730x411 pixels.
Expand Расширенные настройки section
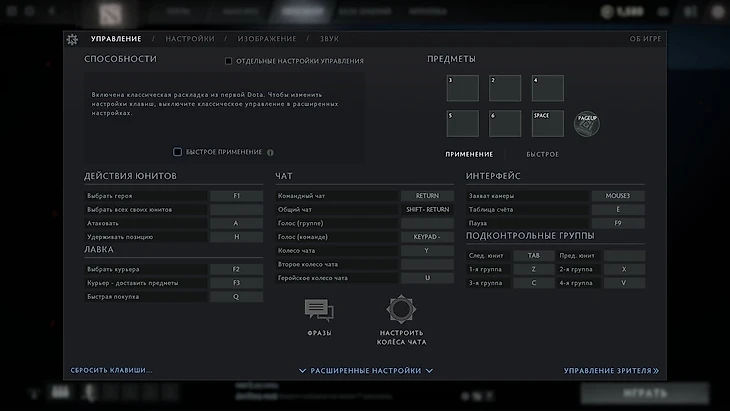pos(365,370)
